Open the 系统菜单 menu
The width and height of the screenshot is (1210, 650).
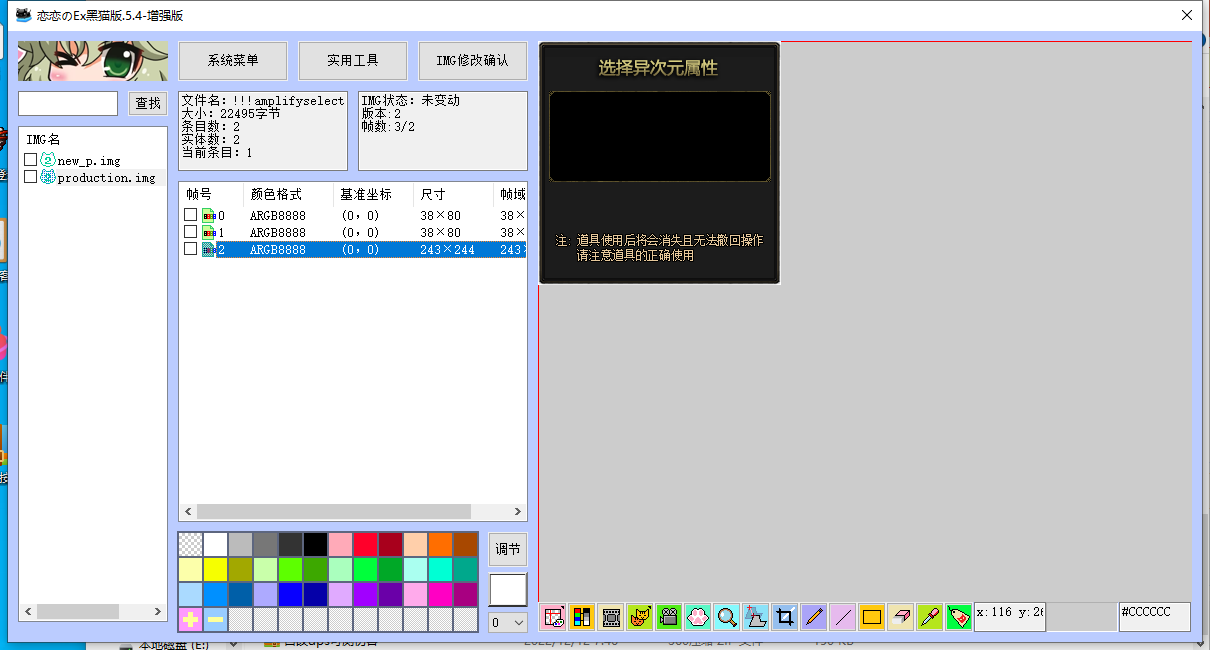pyautogui.click(x=232, y=60)
